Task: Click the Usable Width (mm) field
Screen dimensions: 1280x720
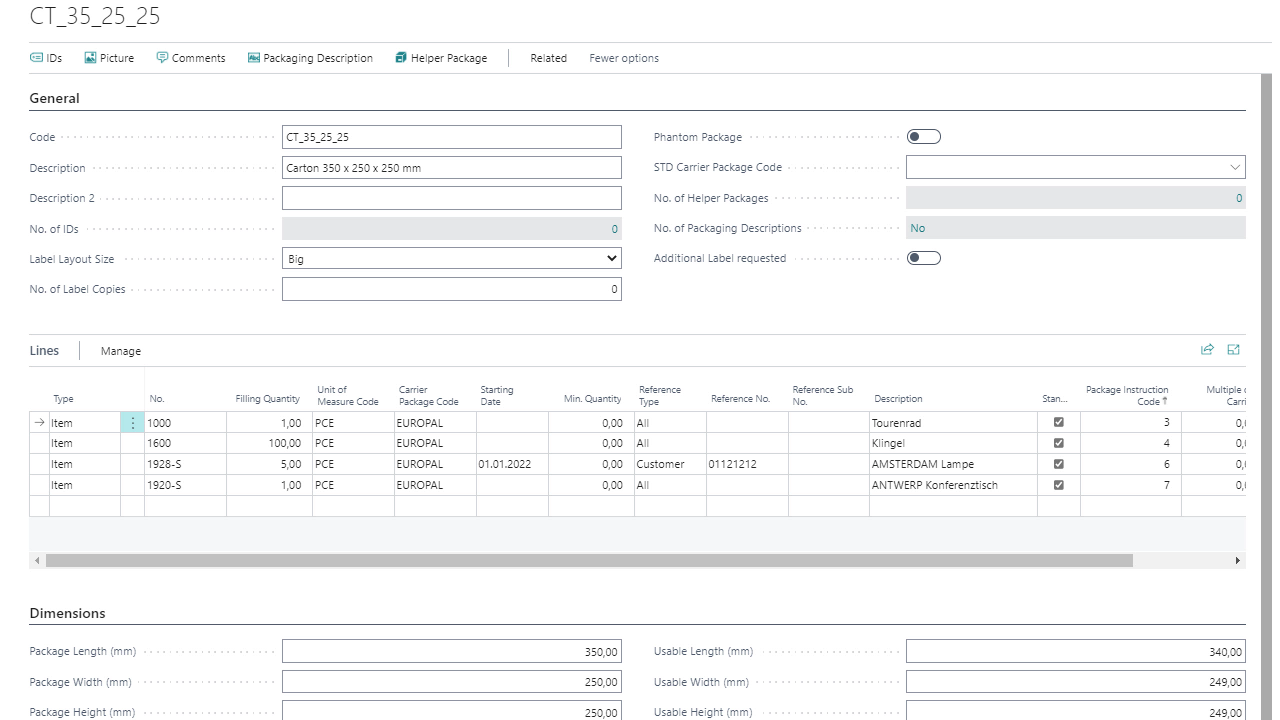Action: point(1076,682)
